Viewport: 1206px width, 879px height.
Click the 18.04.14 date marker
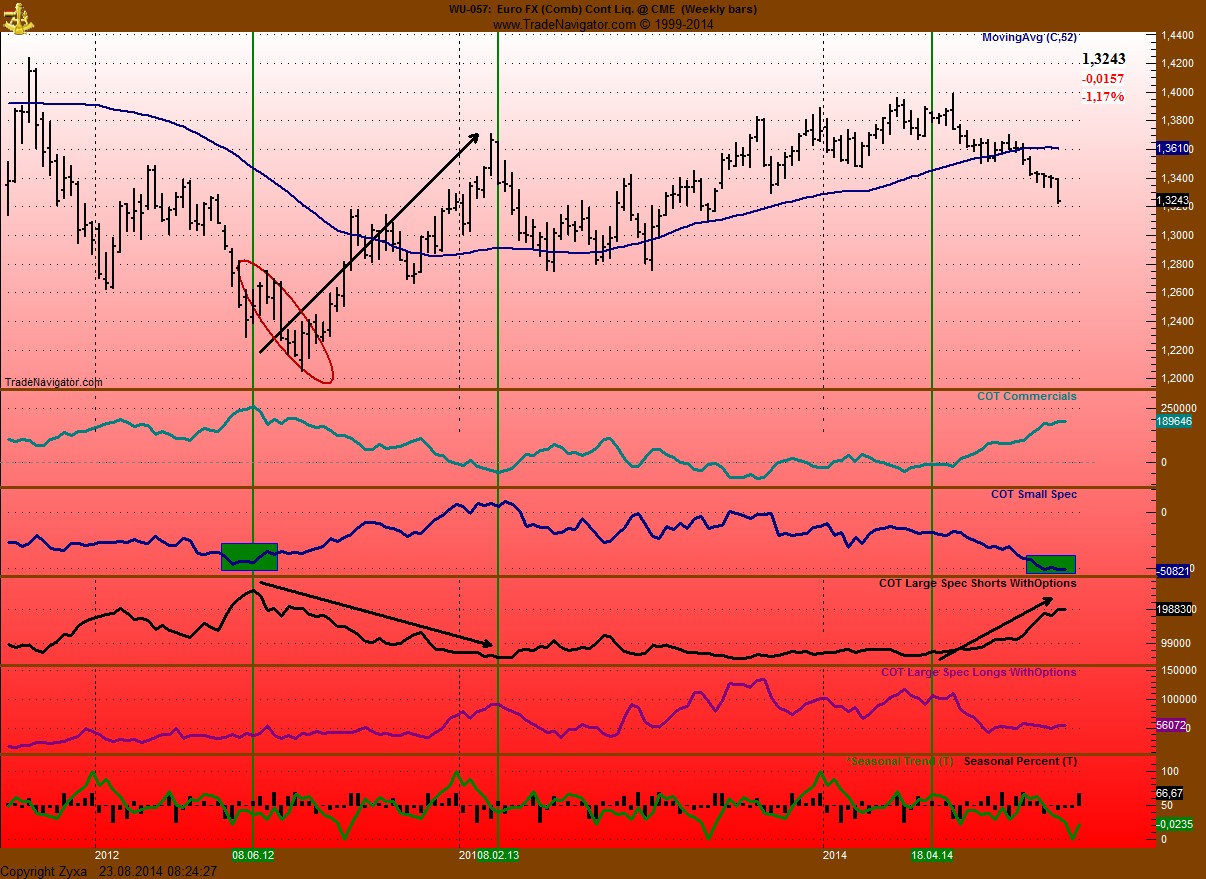931,856
